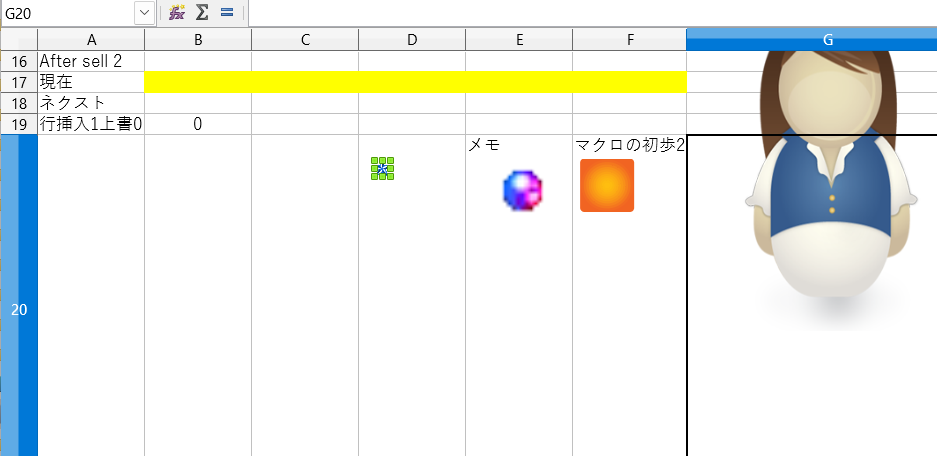Select row 18 header
The image size is (937, 456).
tap(19, 103)
